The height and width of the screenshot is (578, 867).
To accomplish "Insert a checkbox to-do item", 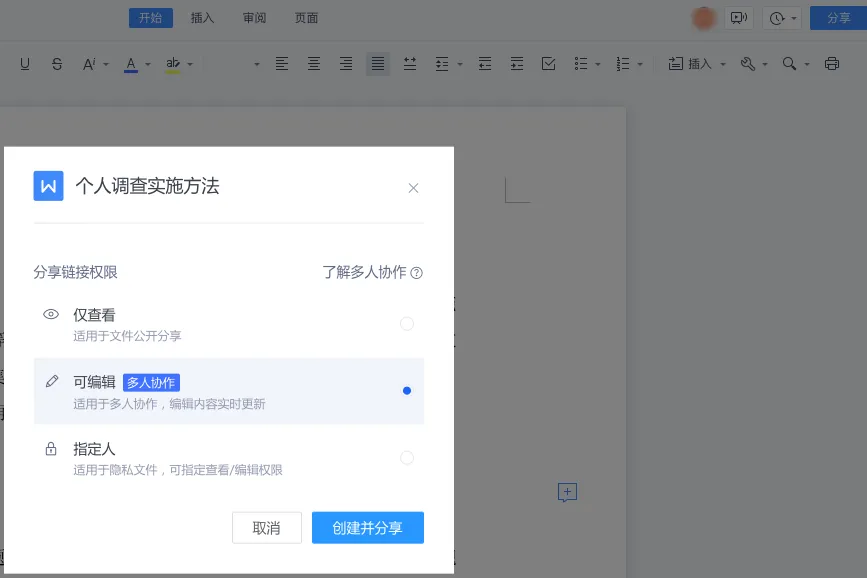I will (549, 64).
